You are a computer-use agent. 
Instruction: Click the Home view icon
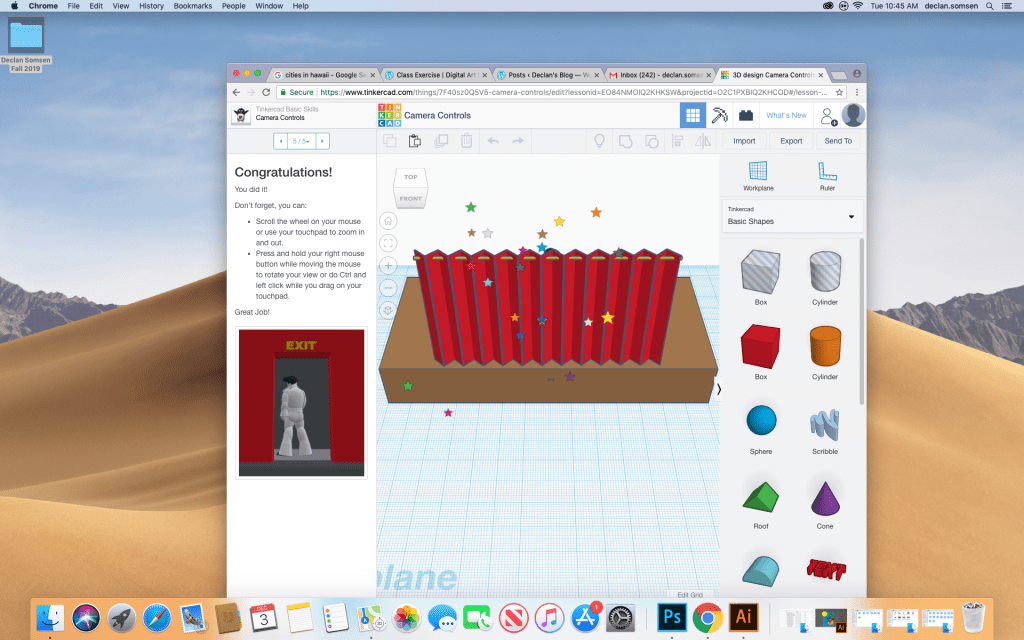[388, 221]
